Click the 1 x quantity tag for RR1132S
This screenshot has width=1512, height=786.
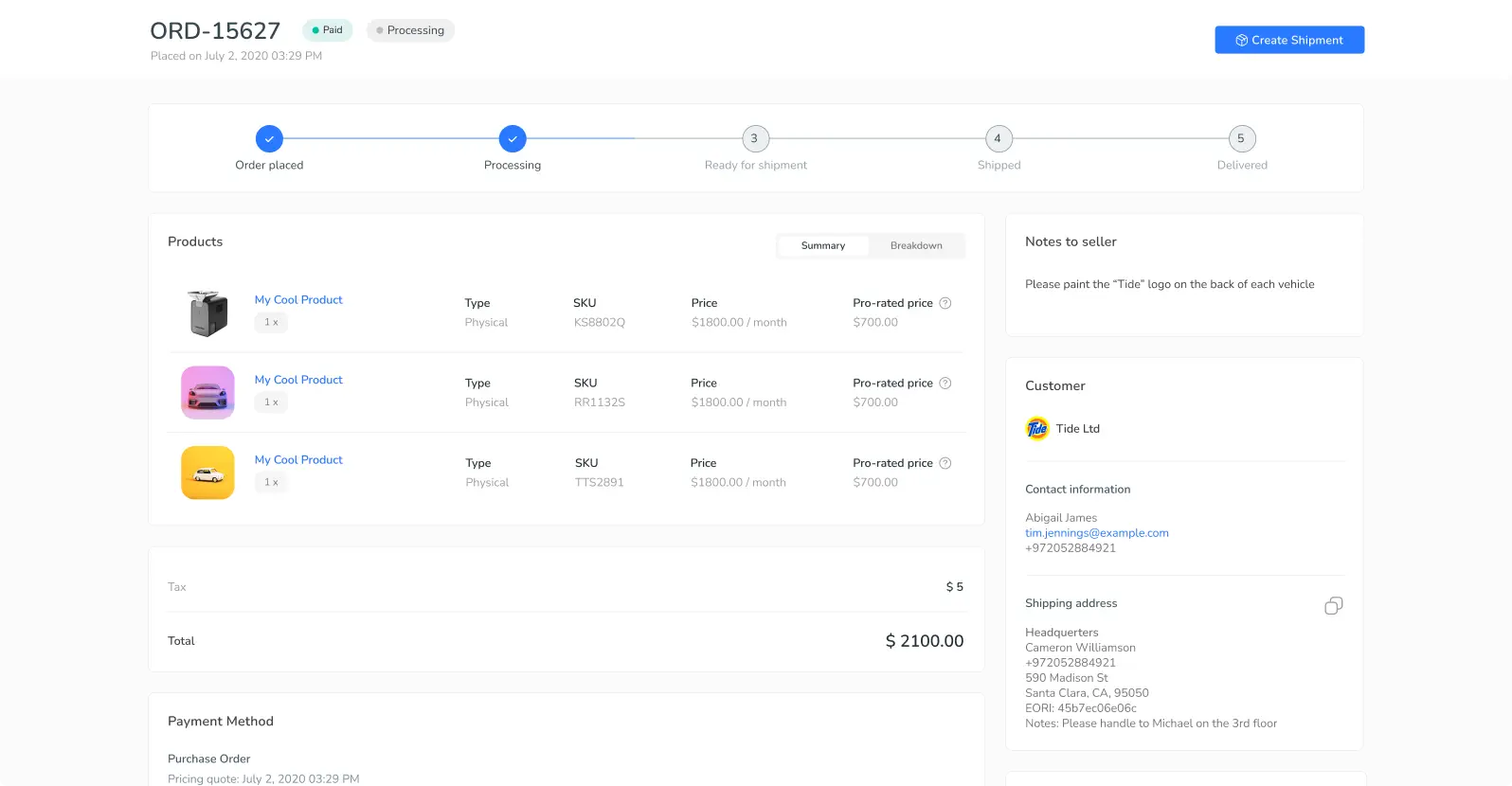[x=271, y=402]
